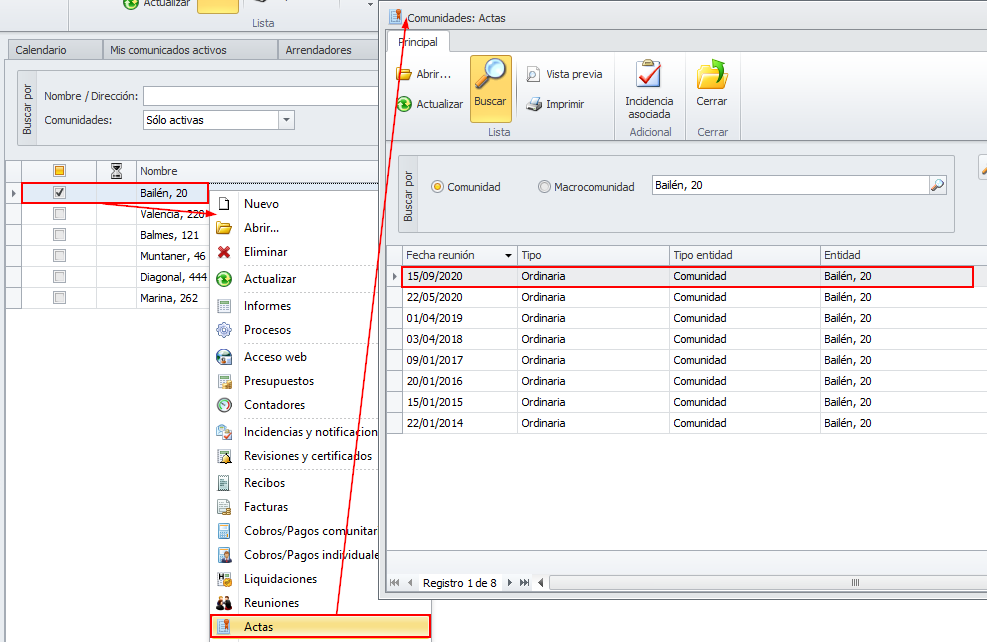Select the Principal ribbon tab
Screen dimensions: 987x642
point(418,42)
